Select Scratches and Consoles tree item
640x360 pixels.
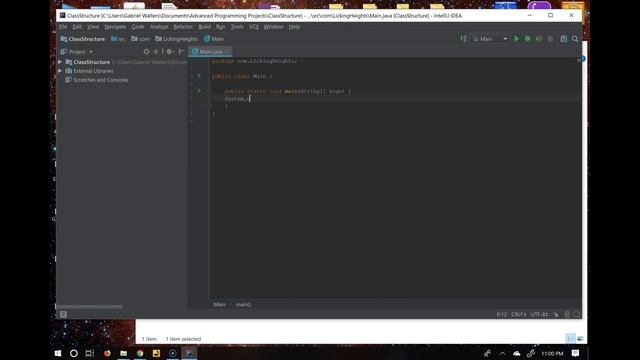[x=97, y=80]
